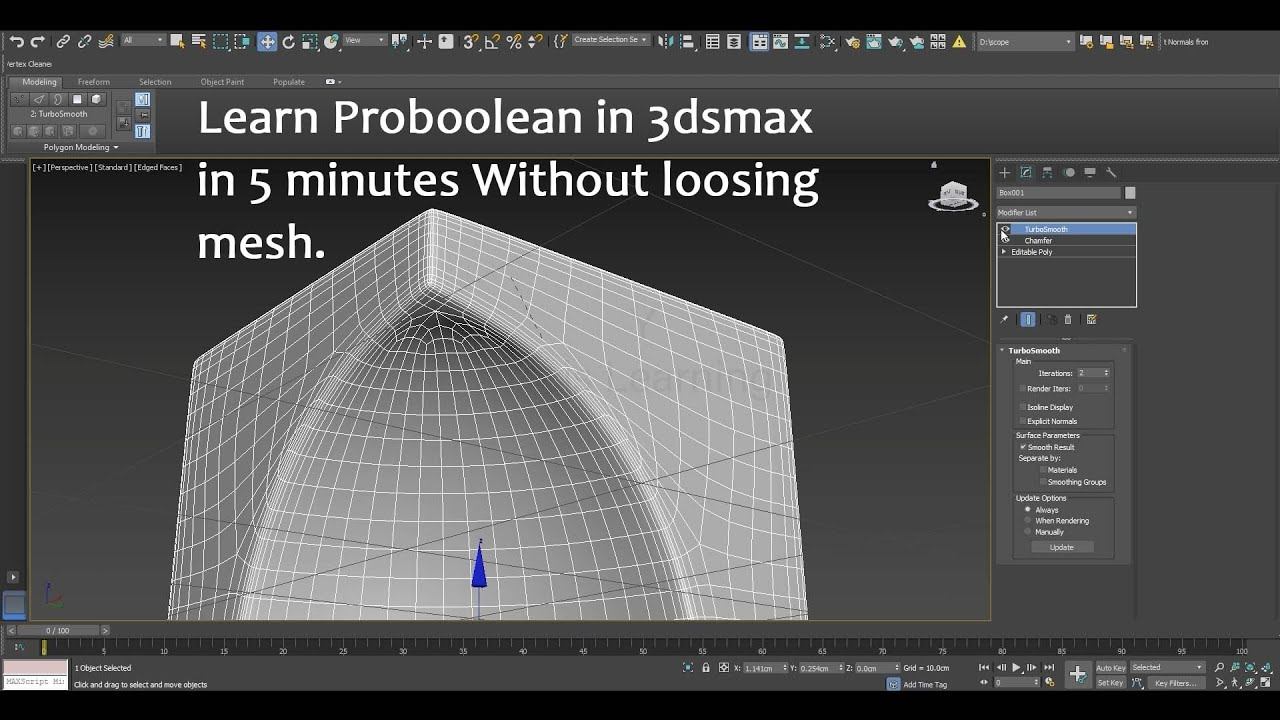Enable the Explicit Normals checkbox
Image resolution: width=1280 pixels, height=720 pixels.
1023,421
